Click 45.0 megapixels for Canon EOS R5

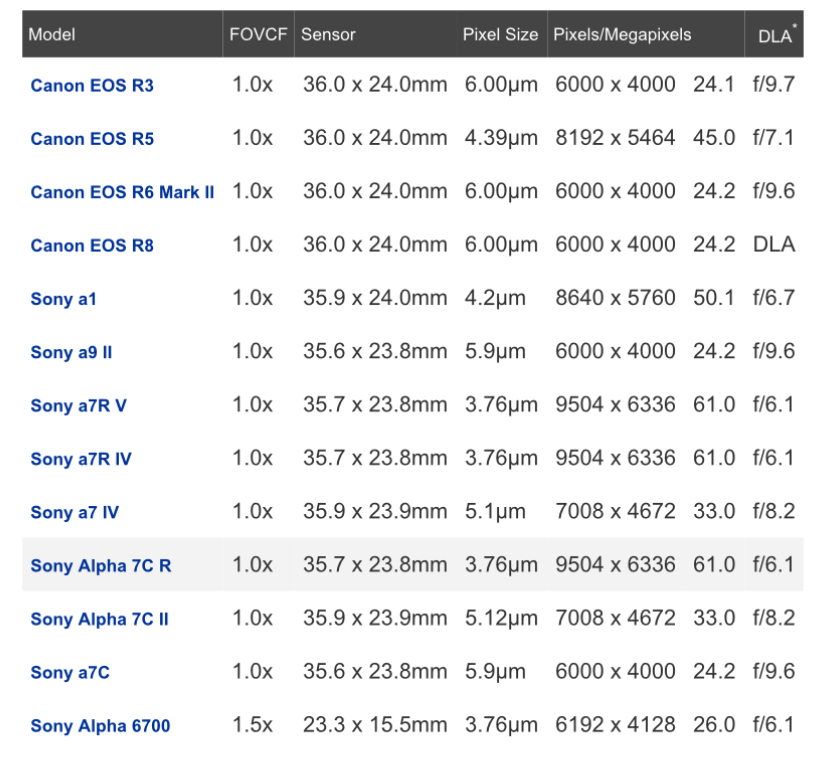point(714,138)
